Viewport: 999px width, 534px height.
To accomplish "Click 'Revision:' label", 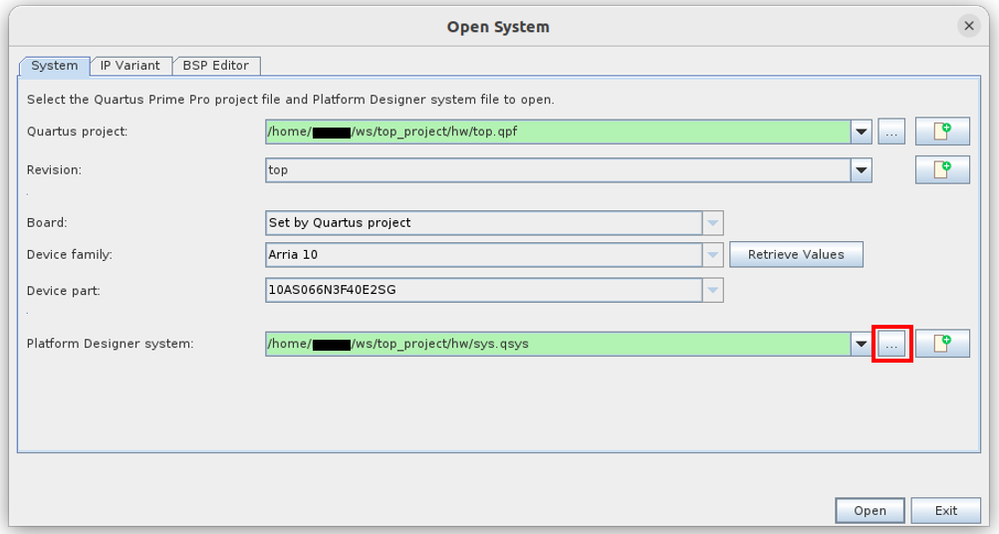I will (x=54, y=170).
